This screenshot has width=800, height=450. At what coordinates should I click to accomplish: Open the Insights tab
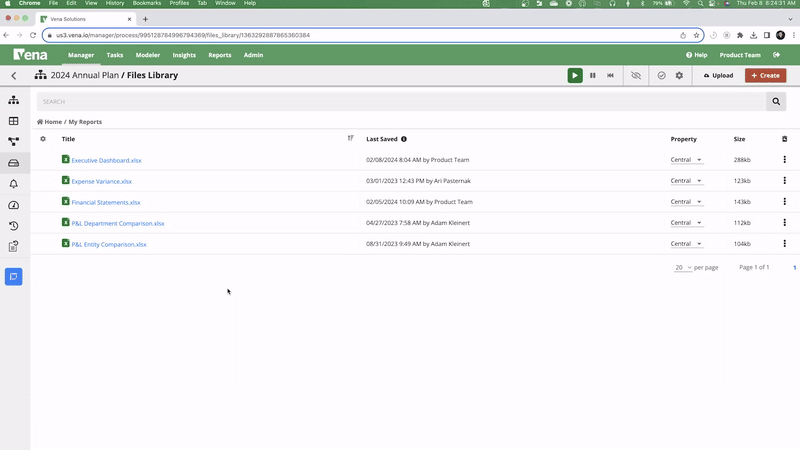click(x=184, y=55)
